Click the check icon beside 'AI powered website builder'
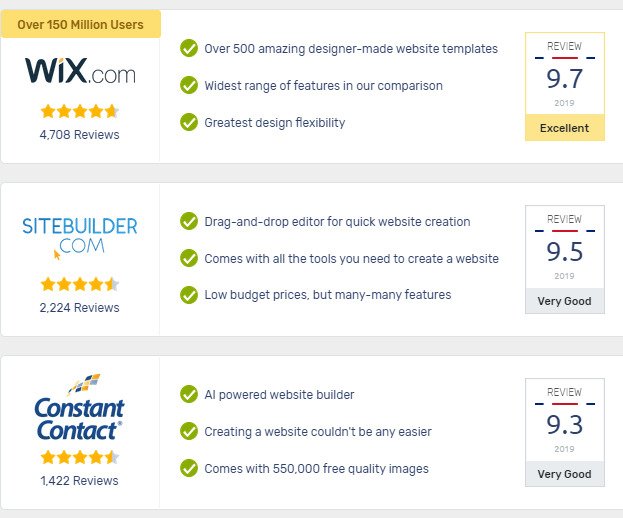Image resolution: width=623 pixels, height=518 pixels. [x=189, y=394]
